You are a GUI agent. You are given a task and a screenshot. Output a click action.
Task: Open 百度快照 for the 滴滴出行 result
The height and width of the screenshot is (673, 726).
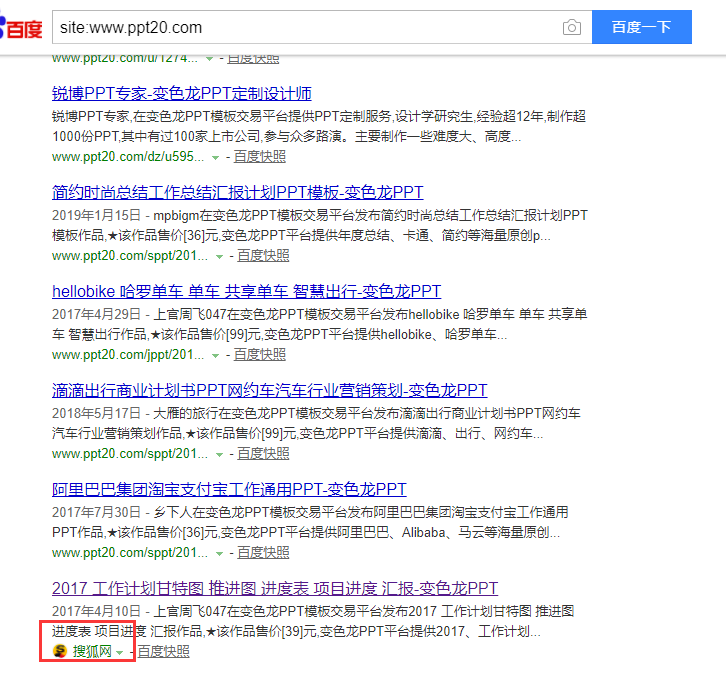[x=263, y=454]
